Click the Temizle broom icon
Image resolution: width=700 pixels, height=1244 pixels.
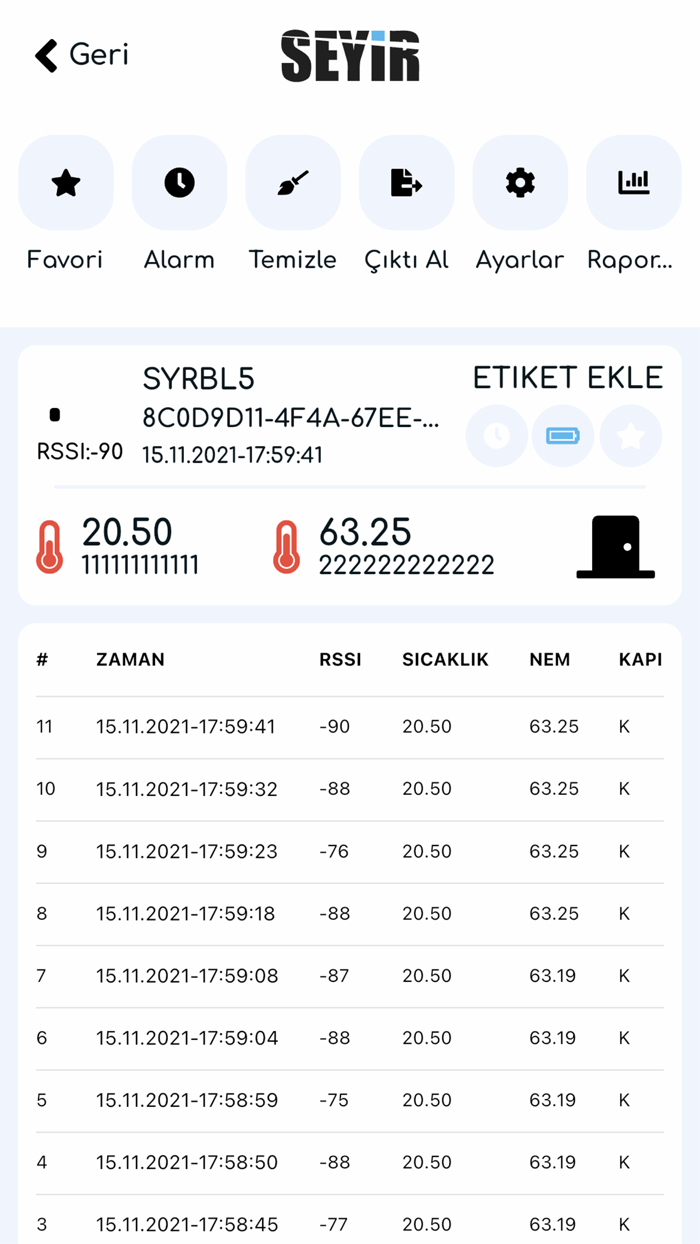(x=293, y=183)
